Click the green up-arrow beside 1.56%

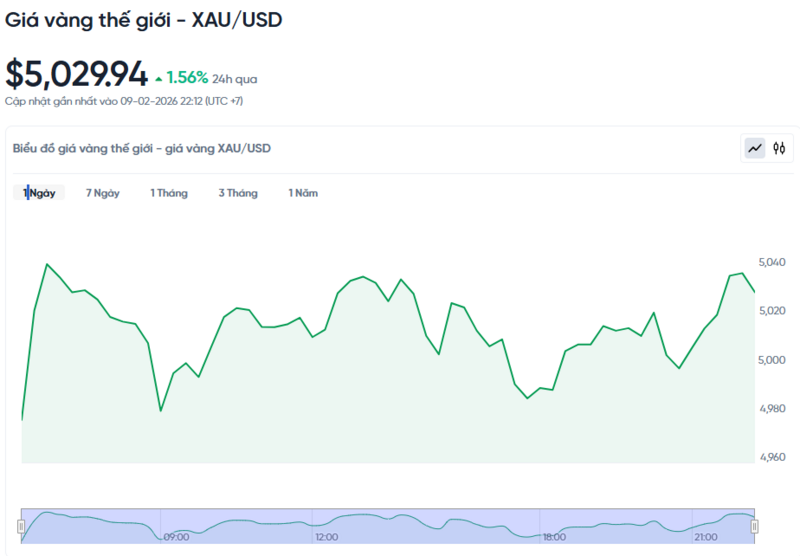coord(158,78)
